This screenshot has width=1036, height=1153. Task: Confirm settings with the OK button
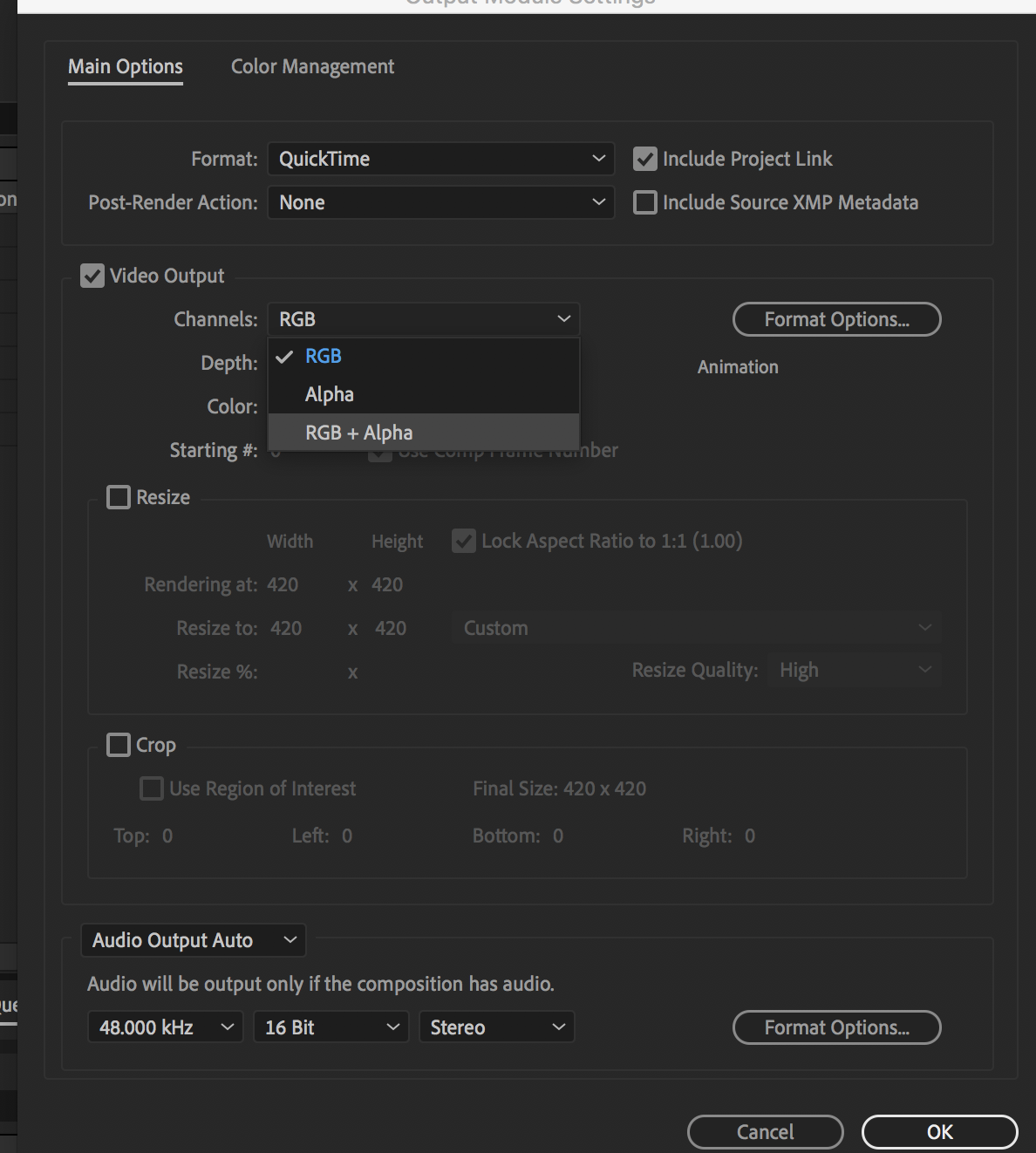(x=940, y=1132)
